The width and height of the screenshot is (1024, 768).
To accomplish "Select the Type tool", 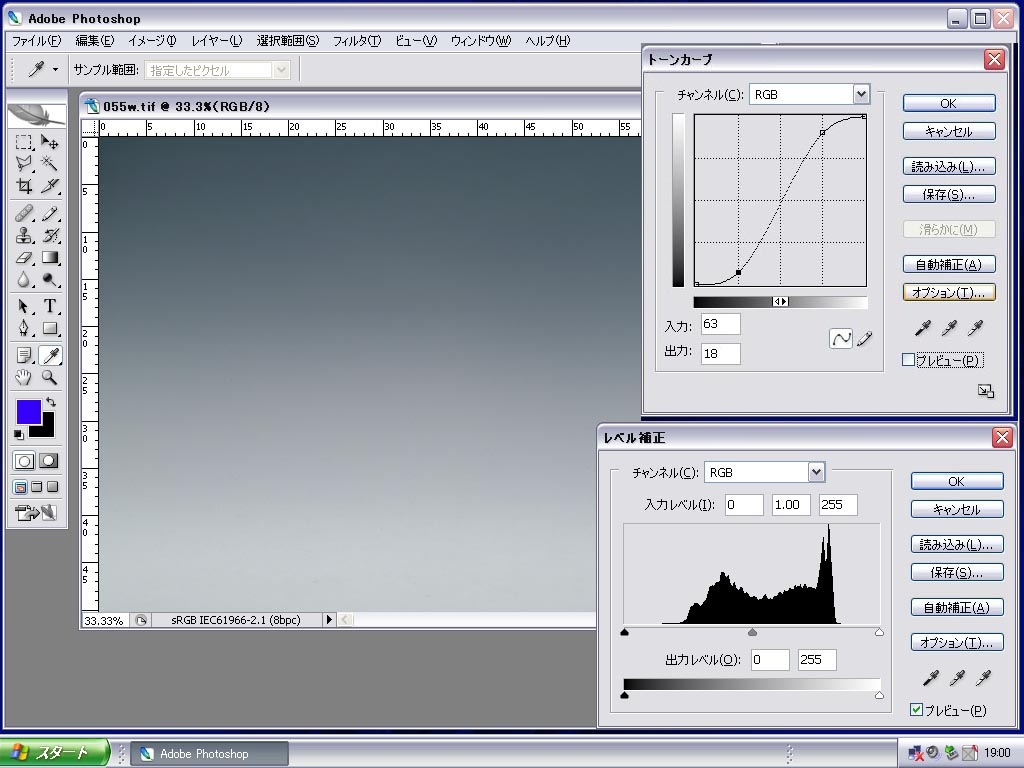I will pos(49,306).
